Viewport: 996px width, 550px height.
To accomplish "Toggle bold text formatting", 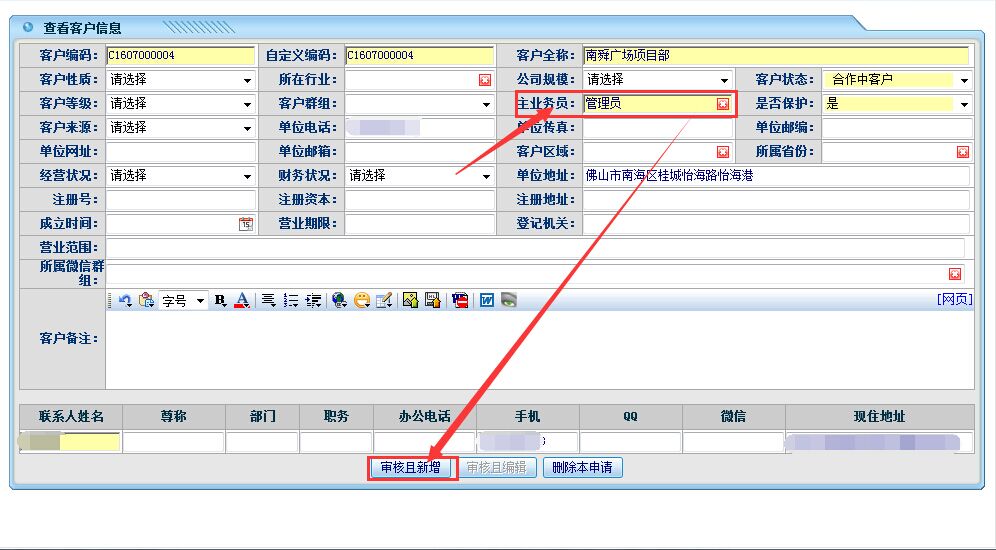I will 221,300.
